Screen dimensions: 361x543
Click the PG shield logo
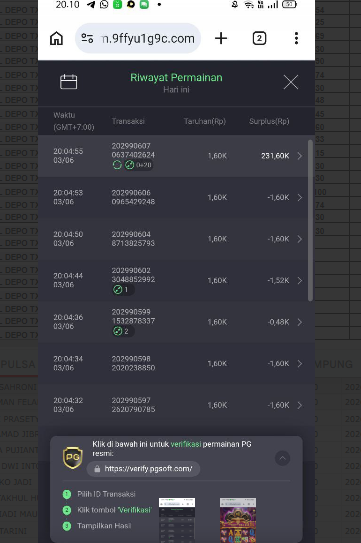(x=72, y=457)
